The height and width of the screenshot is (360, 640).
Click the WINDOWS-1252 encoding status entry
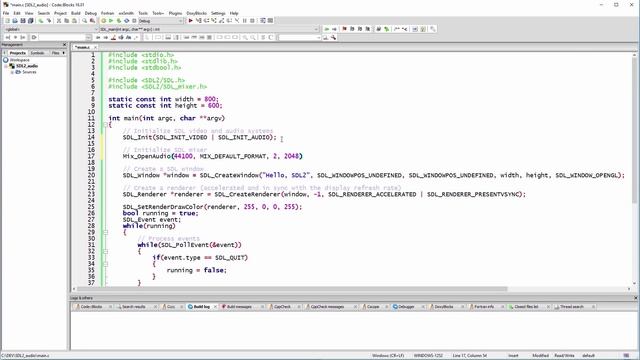(x=428, y=356)
